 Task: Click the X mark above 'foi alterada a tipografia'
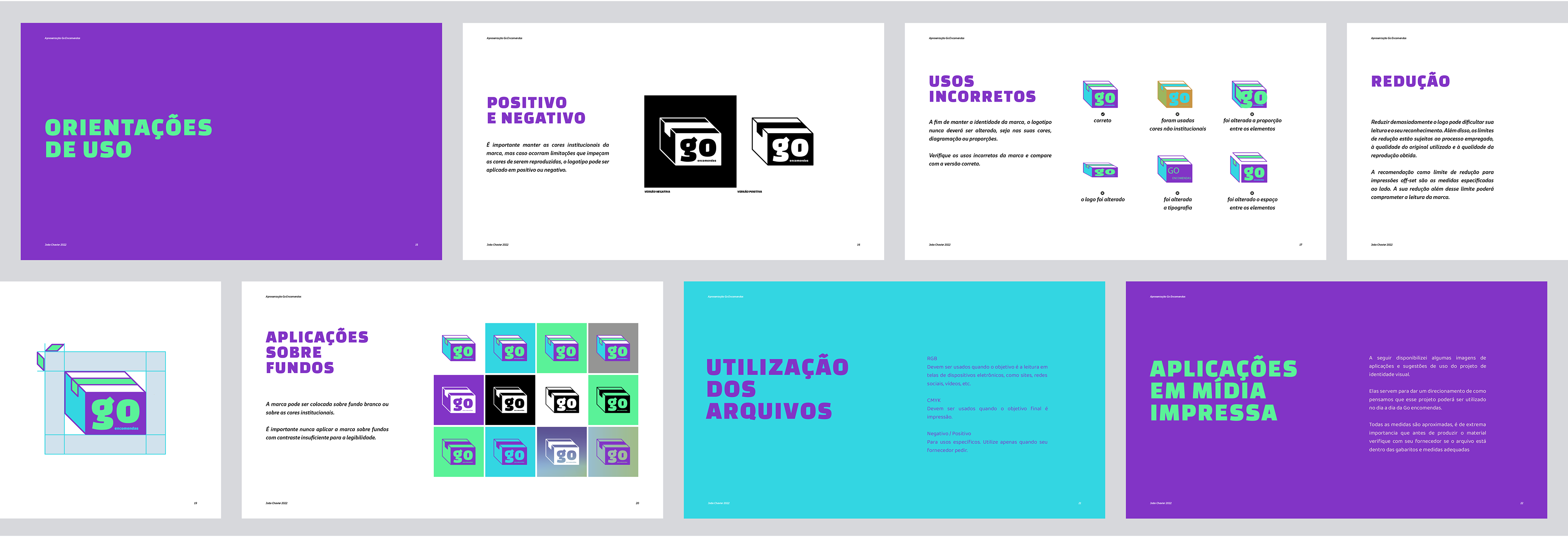[1177, 193]
